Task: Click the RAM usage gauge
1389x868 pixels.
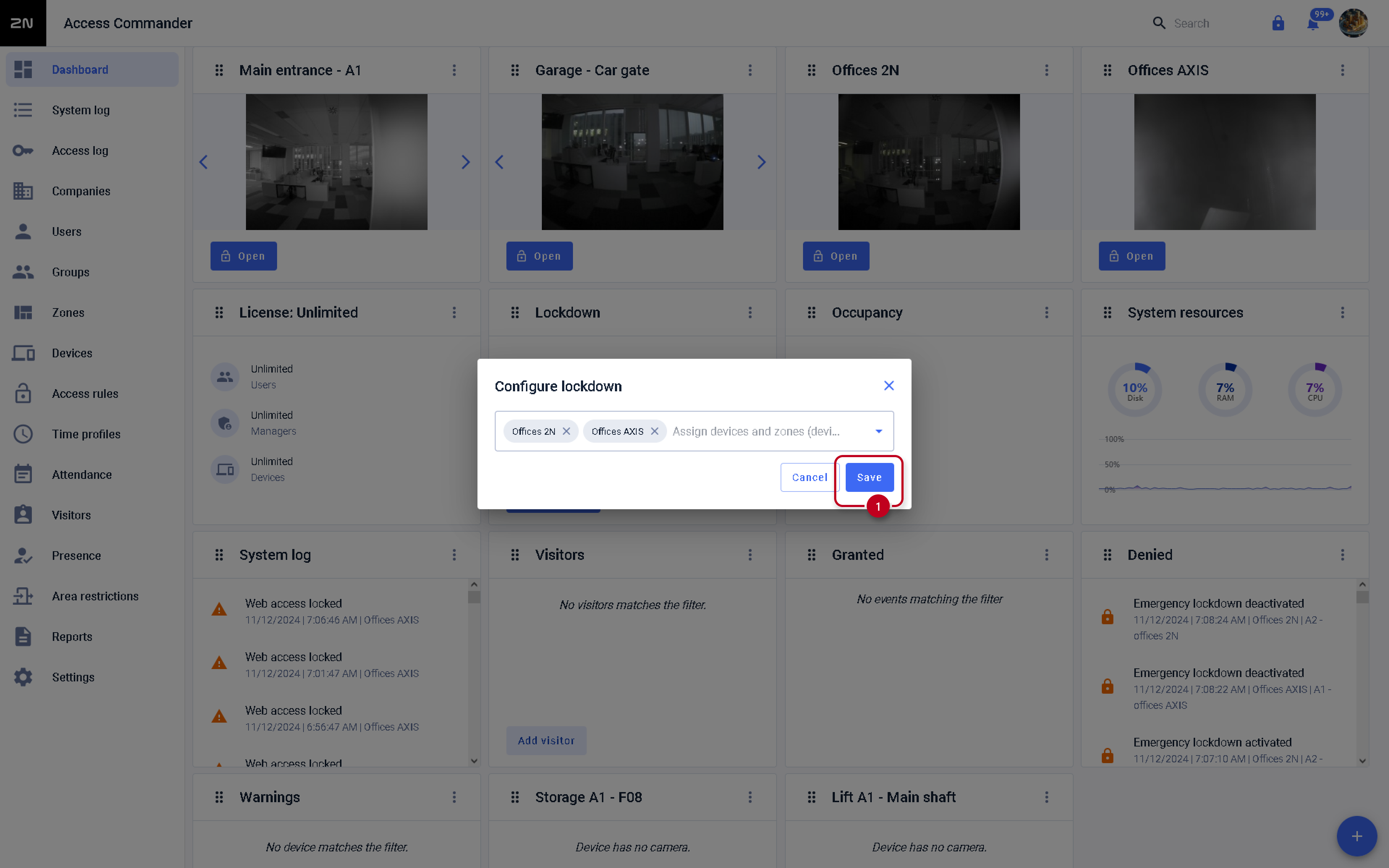Action: click(x=1225, y=390)
